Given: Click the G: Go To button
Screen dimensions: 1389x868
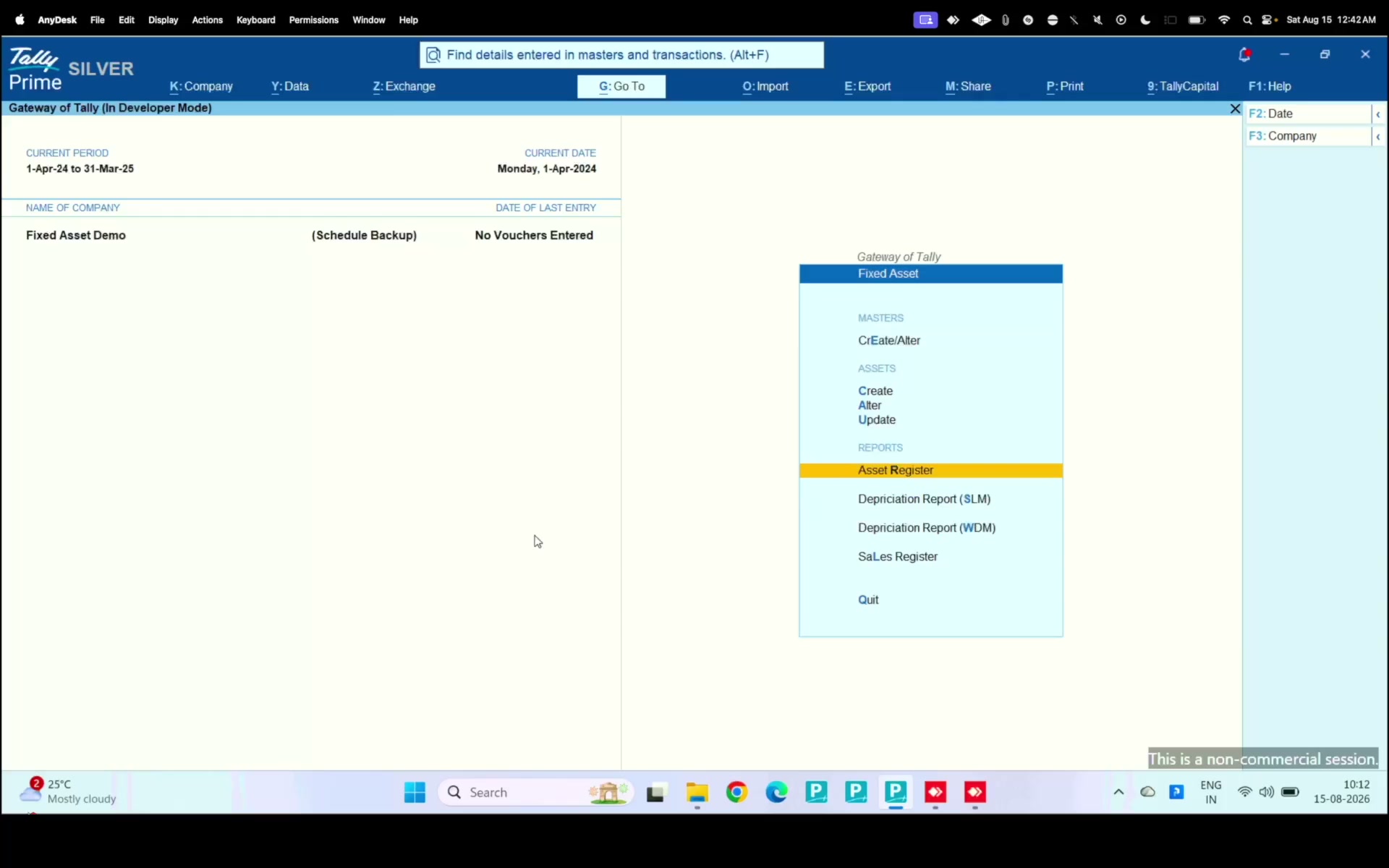Looking at the screenshot, I should 621,87.
